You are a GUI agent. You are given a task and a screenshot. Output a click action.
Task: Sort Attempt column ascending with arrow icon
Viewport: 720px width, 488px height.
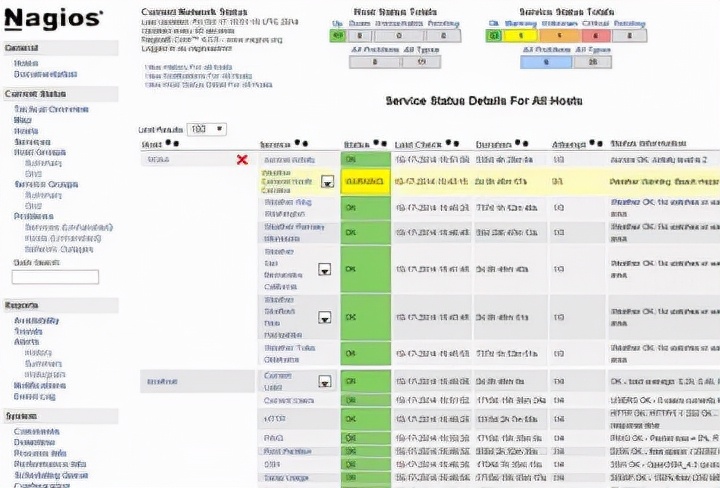pos(591,144)
